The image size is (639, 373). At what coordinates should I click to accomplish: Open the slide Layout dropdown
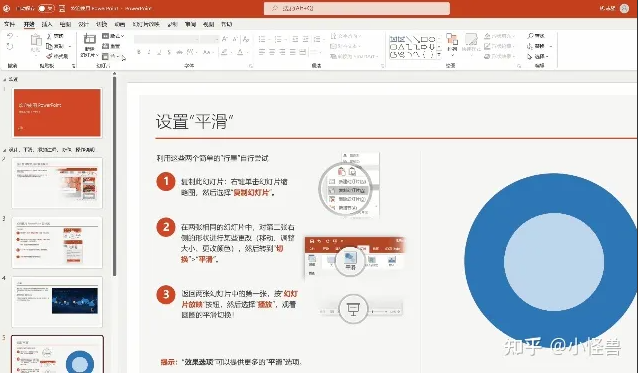click(113, 36)
